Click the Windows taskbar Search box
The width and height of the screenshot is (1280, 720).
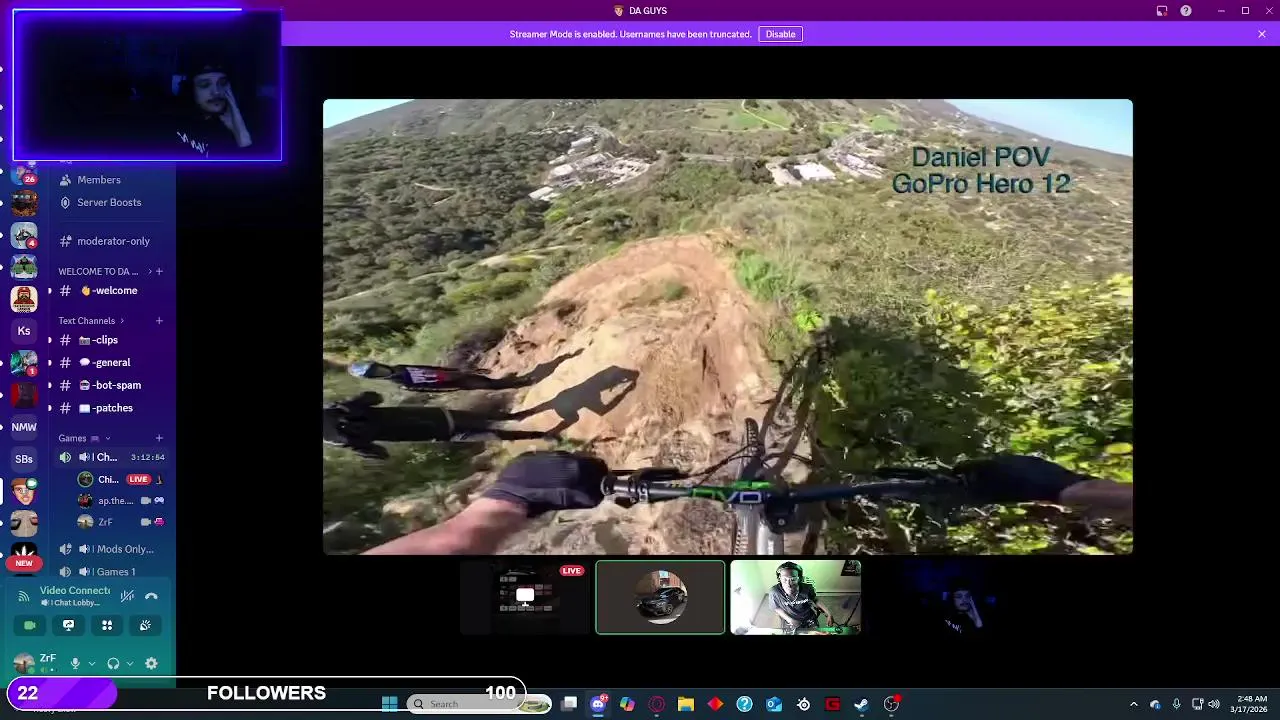tap(480, 704)
